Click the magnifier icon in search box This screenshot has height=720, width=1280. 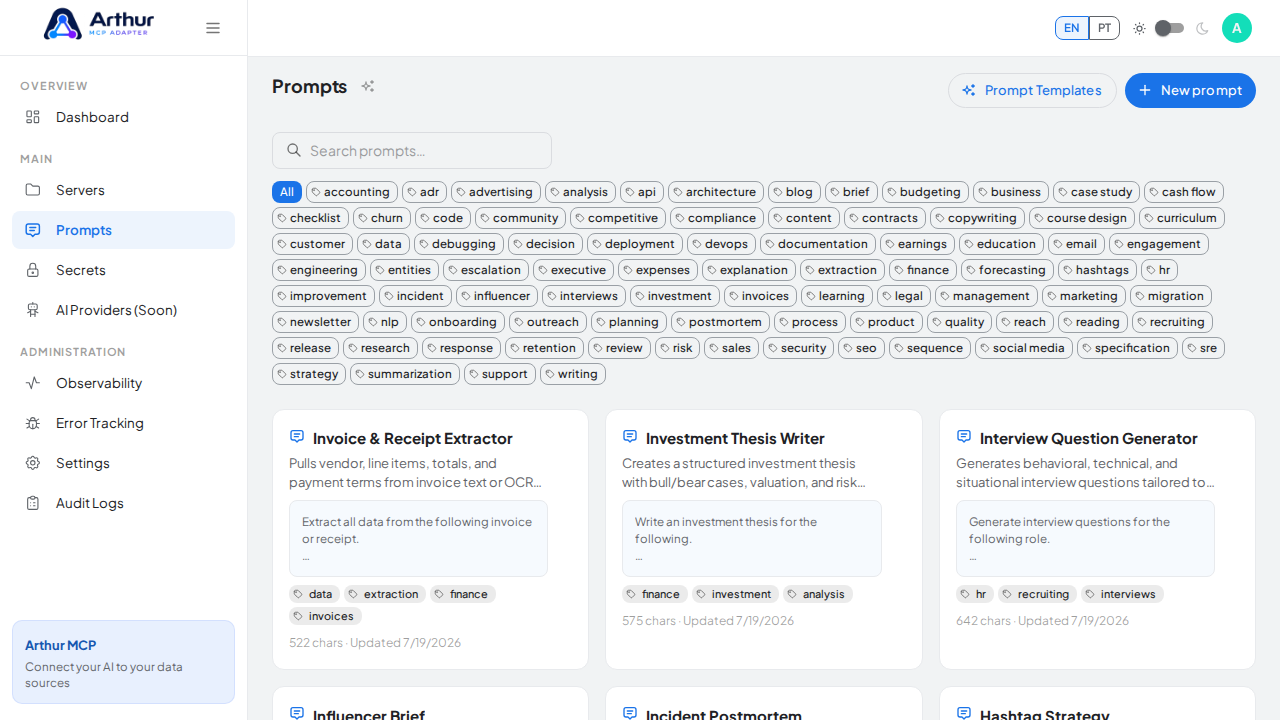click(x=294, y=150)
